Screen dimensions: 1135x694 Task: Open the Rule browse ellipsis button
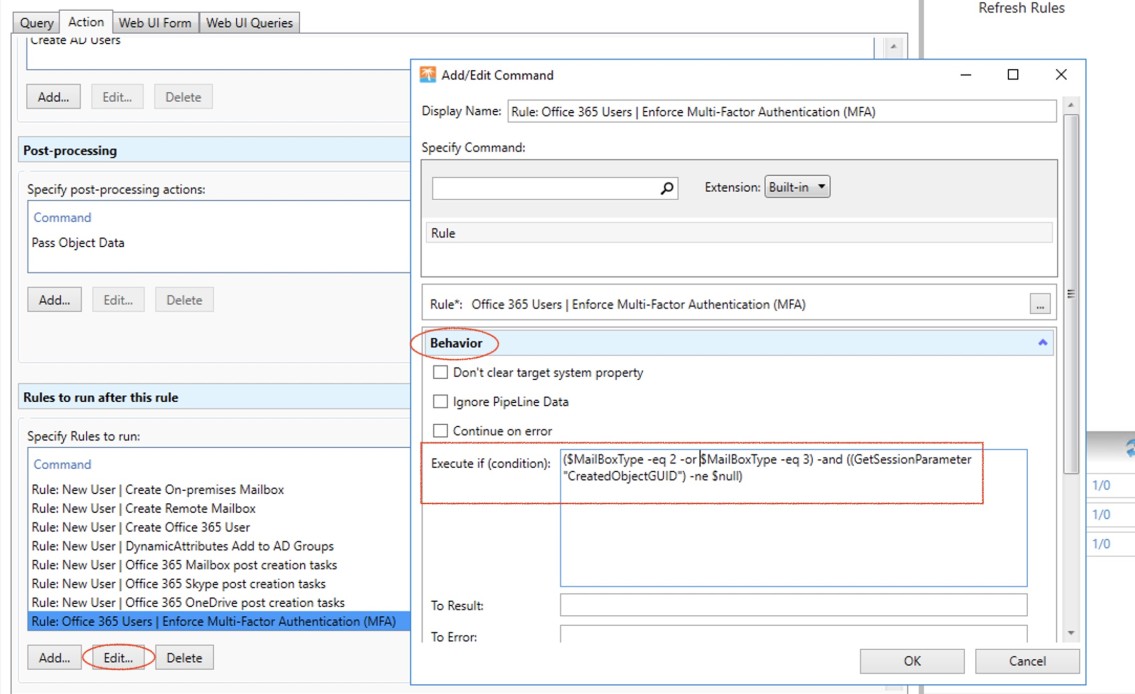coord(1040,305)
